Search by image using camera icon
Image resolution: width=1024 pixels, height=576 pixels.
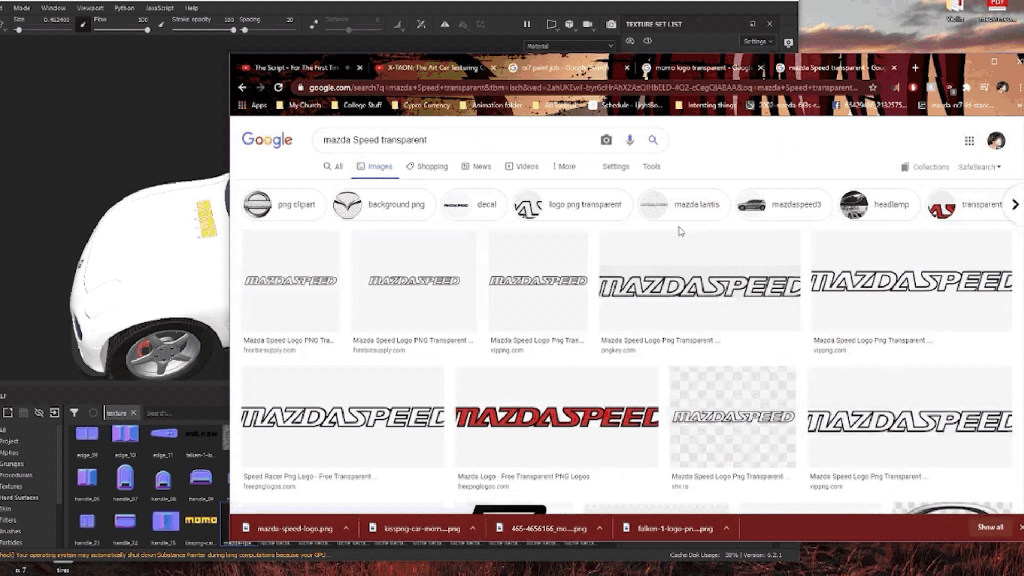606,140
